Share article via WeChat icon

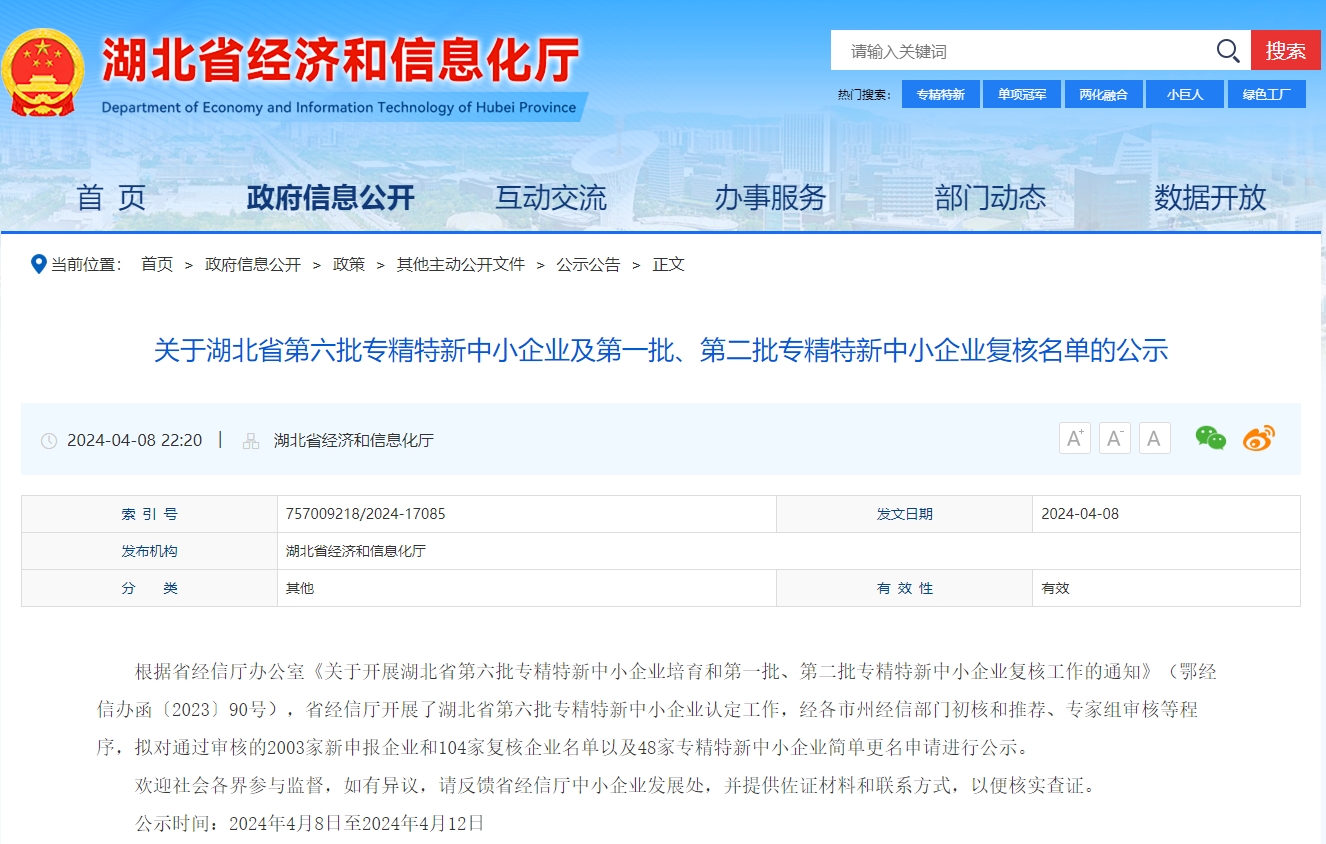tap(1210, 438)
